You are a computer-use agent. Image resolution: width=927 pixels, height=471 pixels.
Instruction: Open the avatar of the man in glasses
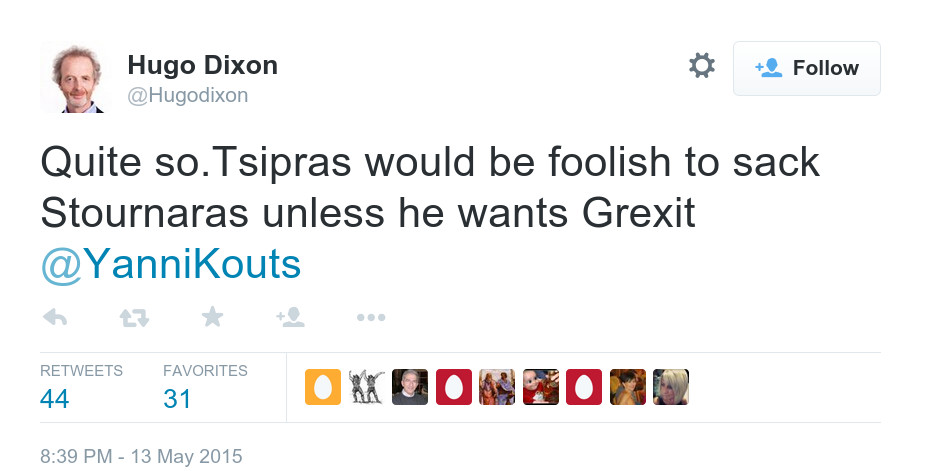410,387
